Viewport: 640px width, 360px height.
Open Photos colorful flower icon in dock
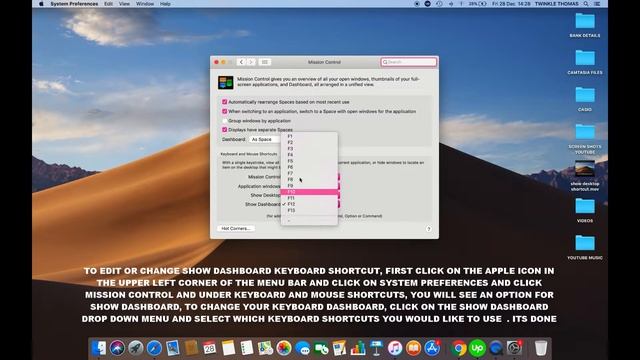tap(284, 348)
